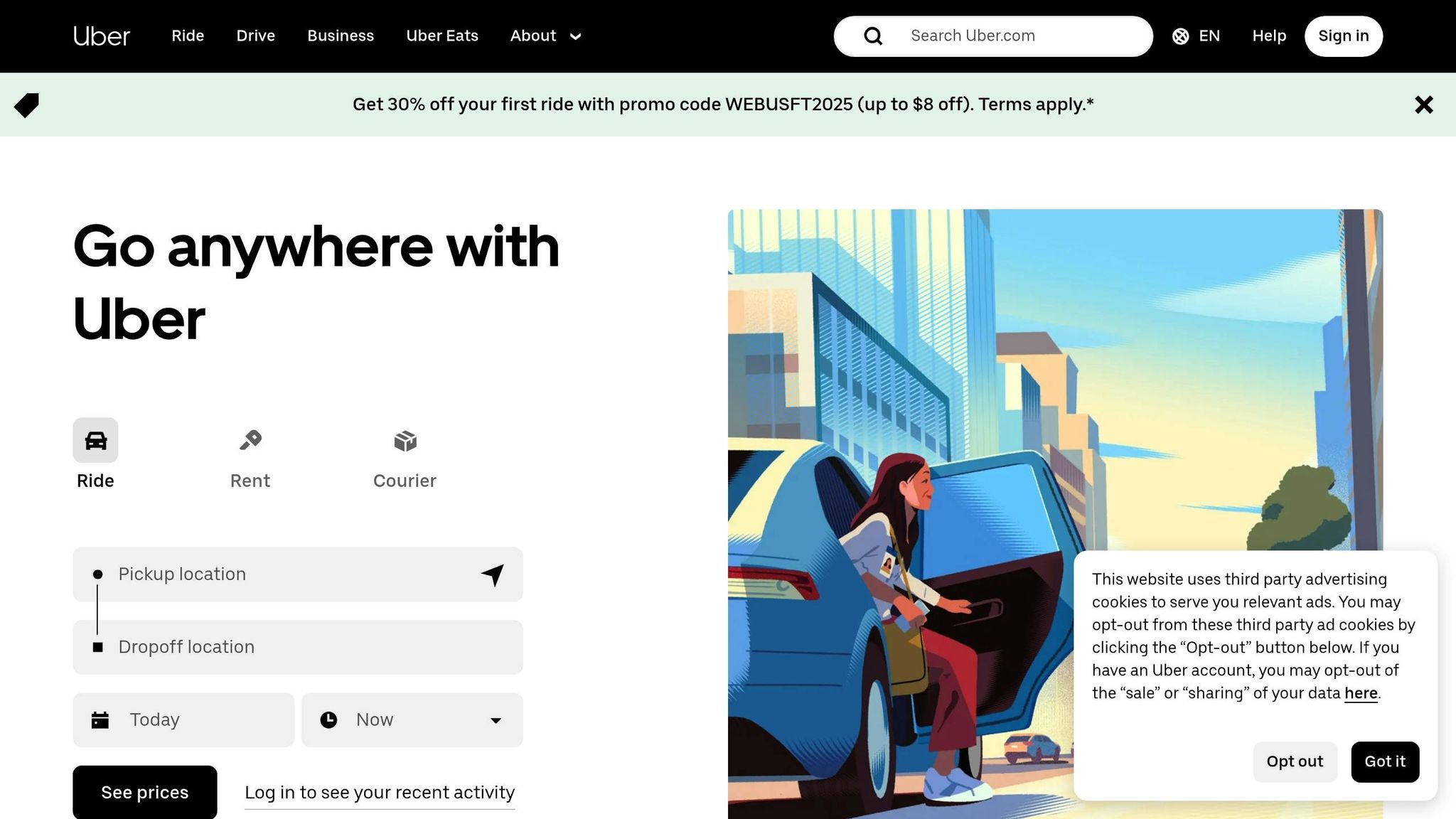Focus the Dropoff location field
Screen dimensions: 1456x819
tap(298, 647)
